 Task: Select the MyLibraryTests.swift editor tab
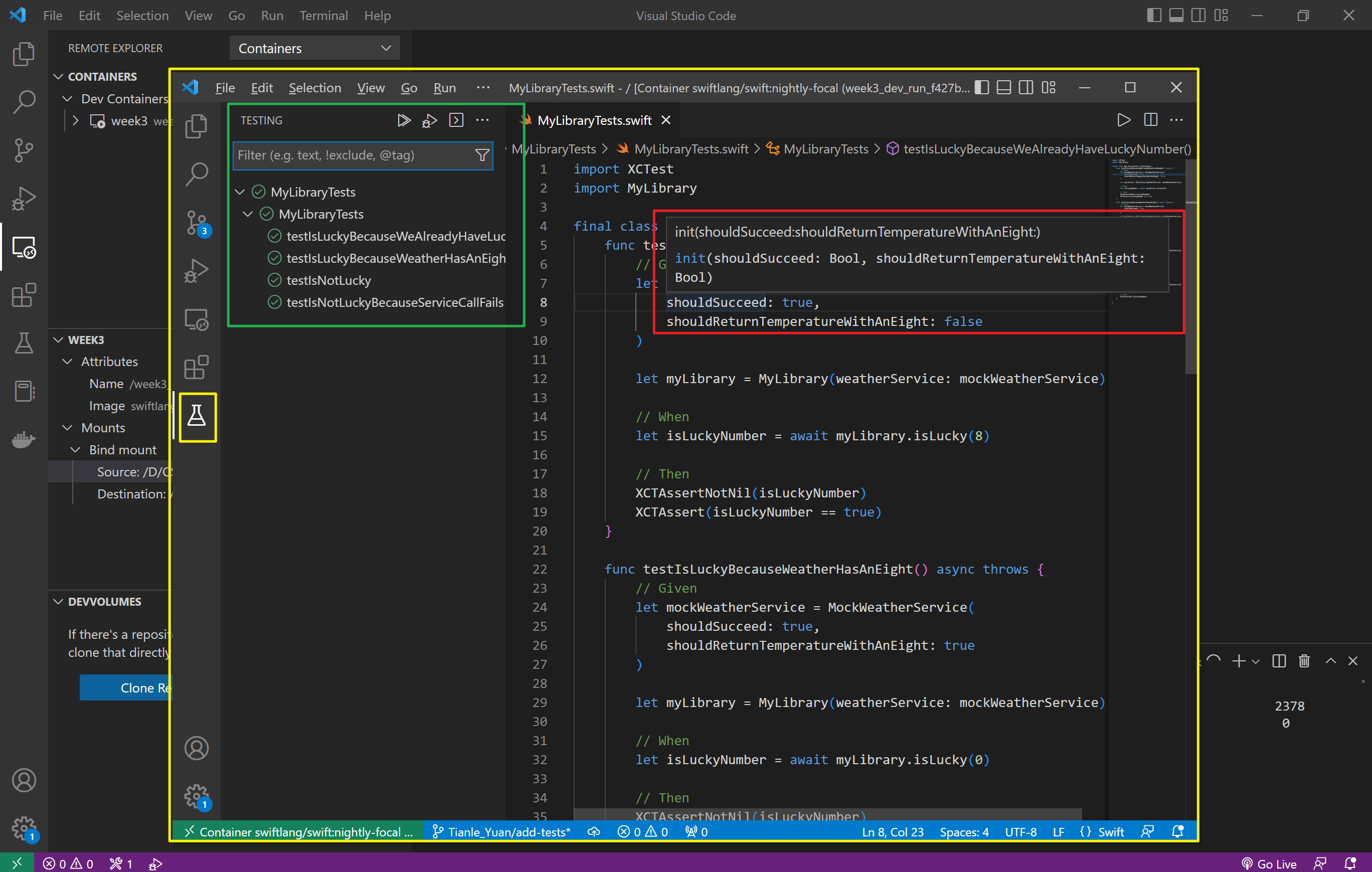594,120
